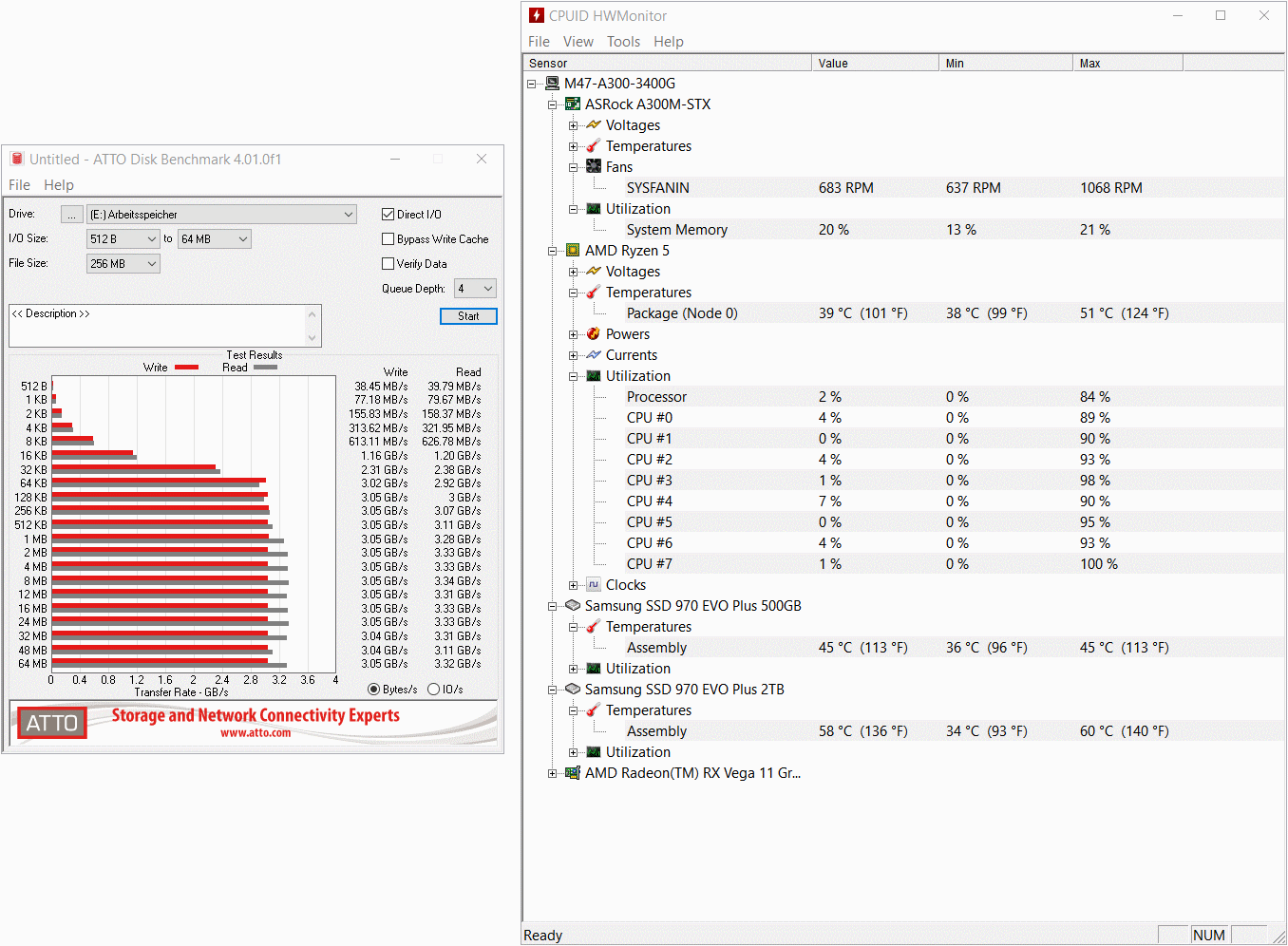Start the ATTO benchmark

pyautogui.click(x=468, y=316)
